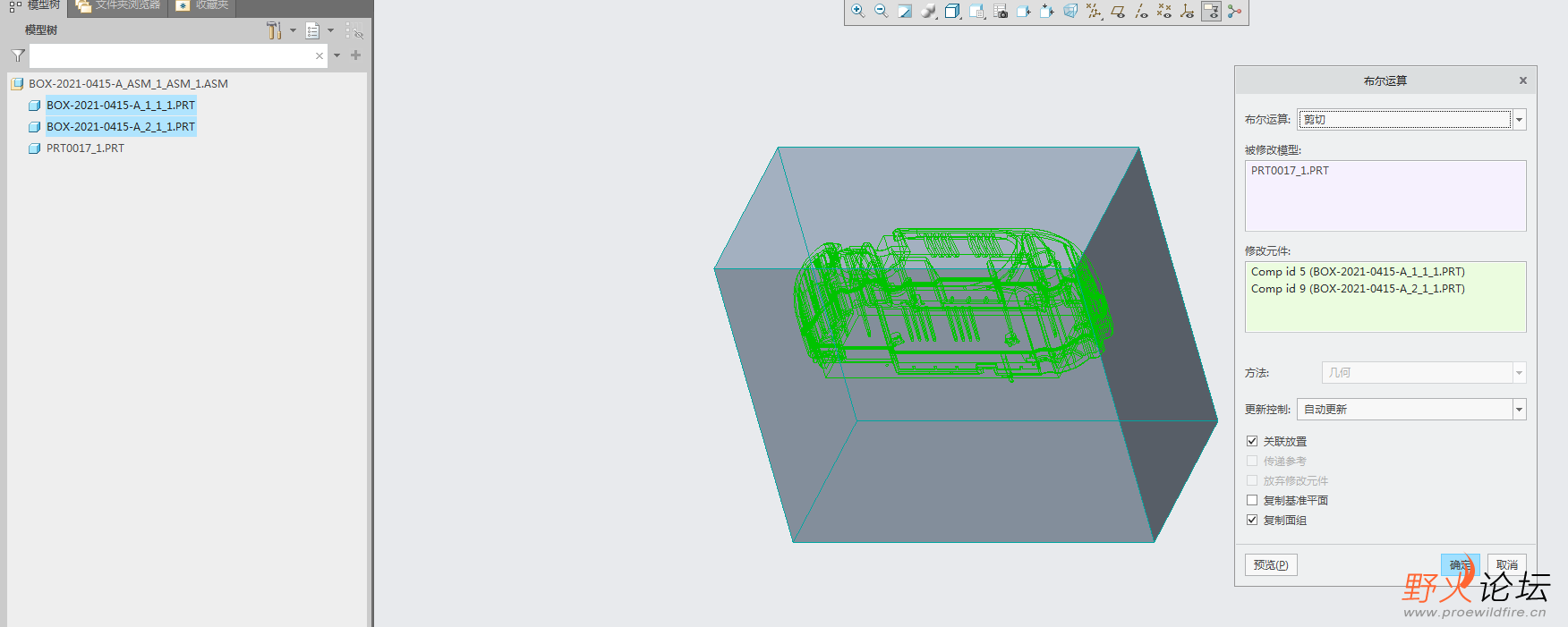Expand the 更新控制 dropdown
1568x627 pixels.
[x=1519, y=410]
